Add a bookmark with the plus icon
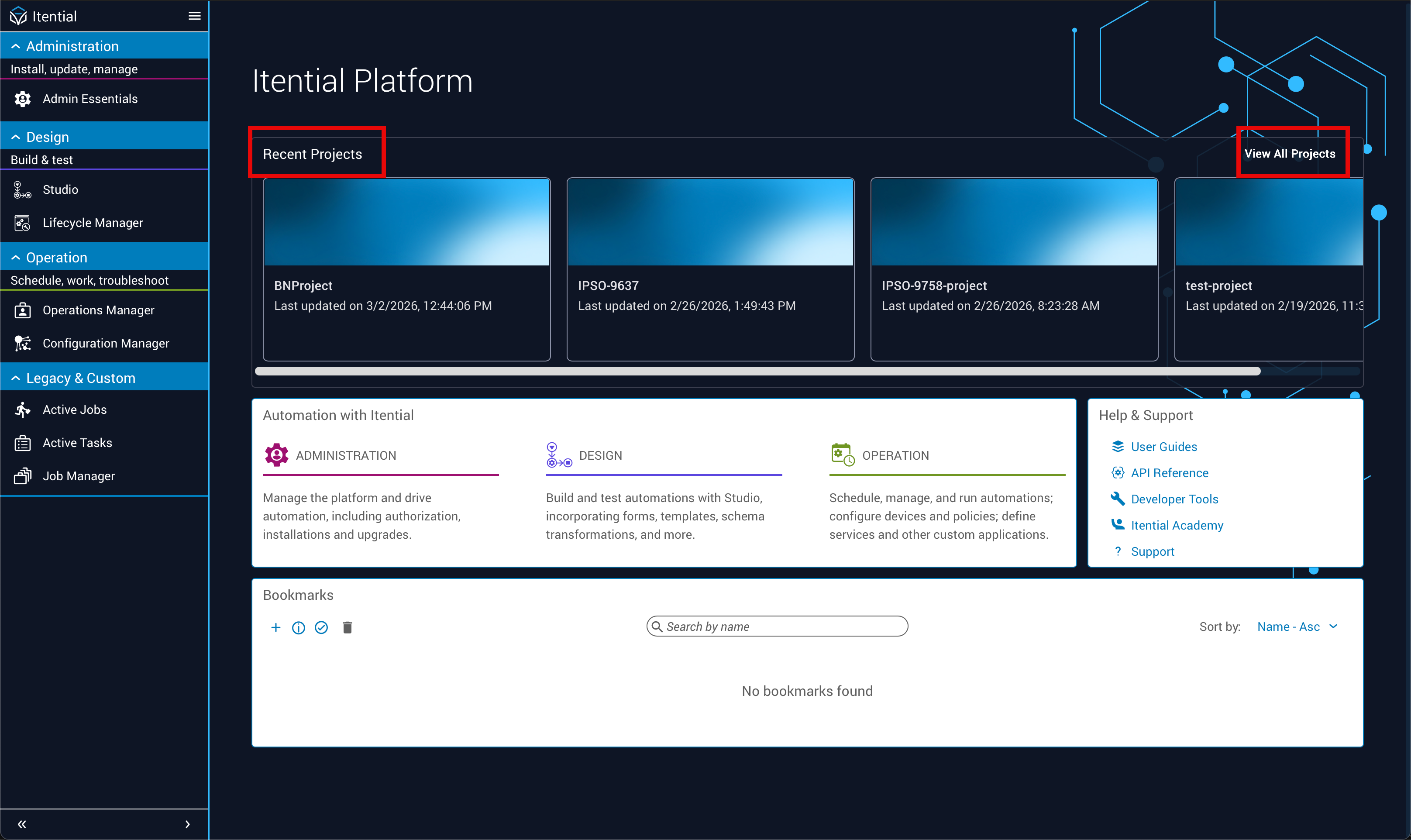Screen dimensions: 1411x840 click(275, 627)
